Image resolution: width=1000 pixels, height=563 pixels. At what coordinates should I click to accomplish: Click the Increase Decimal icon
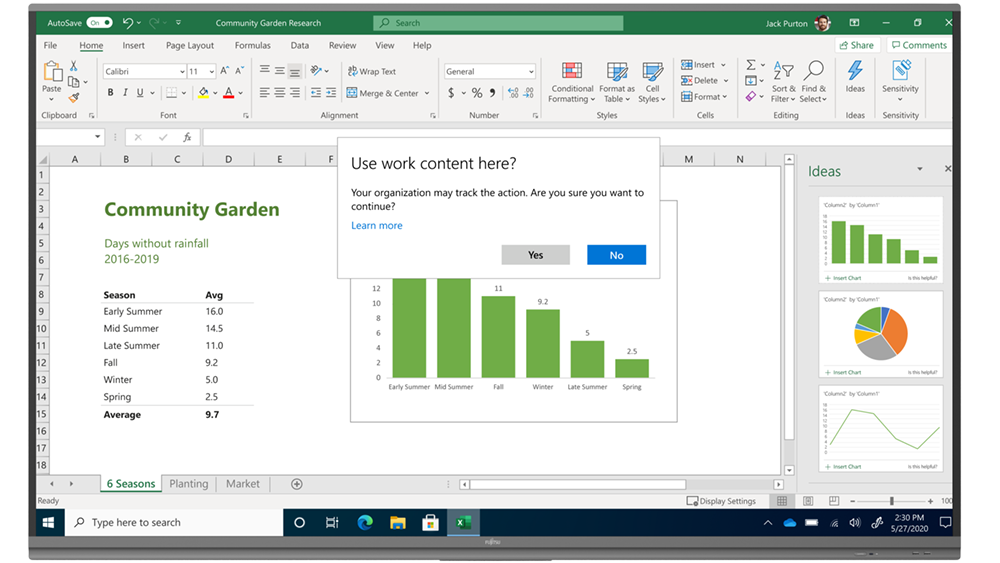[x=513, y=93]
